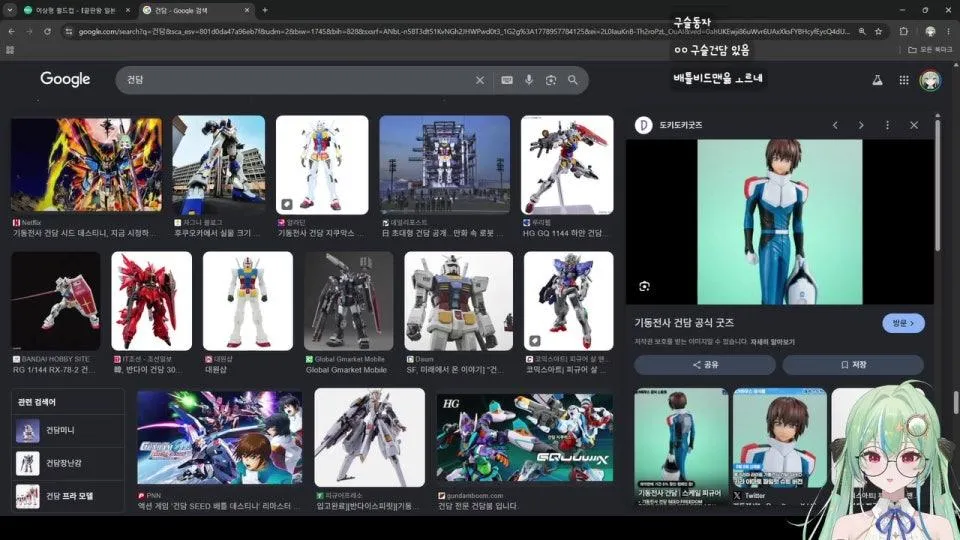Search by image with the Google Lens icon
The image size is (960, 540).
pos(551,80)
